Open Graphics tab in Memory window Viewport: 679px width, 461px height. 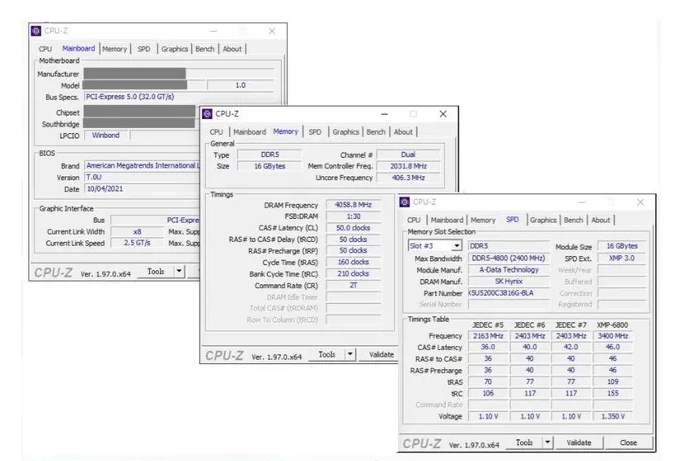(x=346, y=132)
